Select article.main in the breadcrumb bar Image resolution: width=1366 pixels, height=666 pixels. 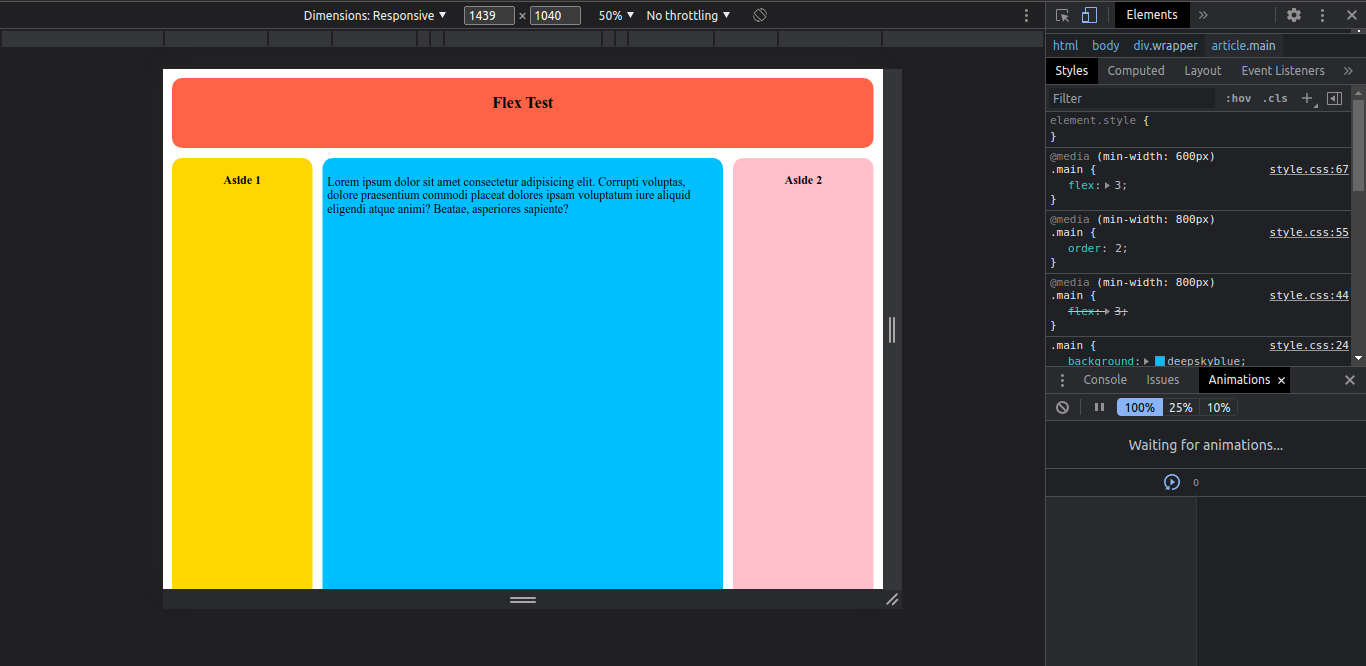(x=1243, y=45)
